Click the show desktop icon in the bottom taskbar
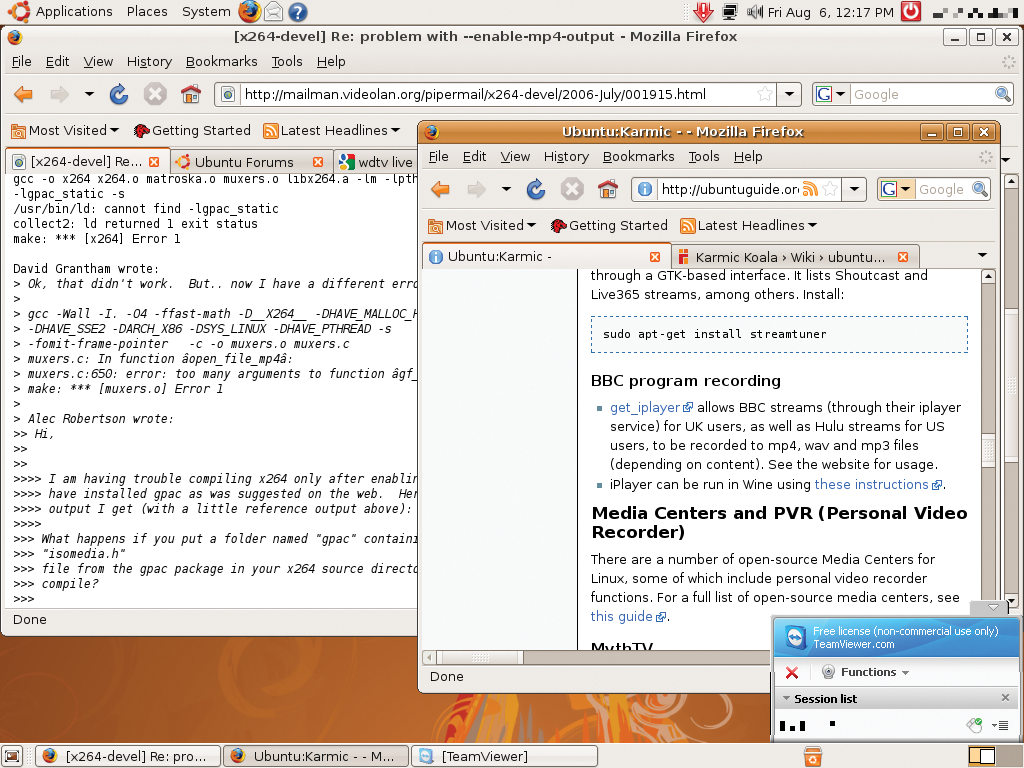Screen dimensions: 1024x768 click(12, 756)
